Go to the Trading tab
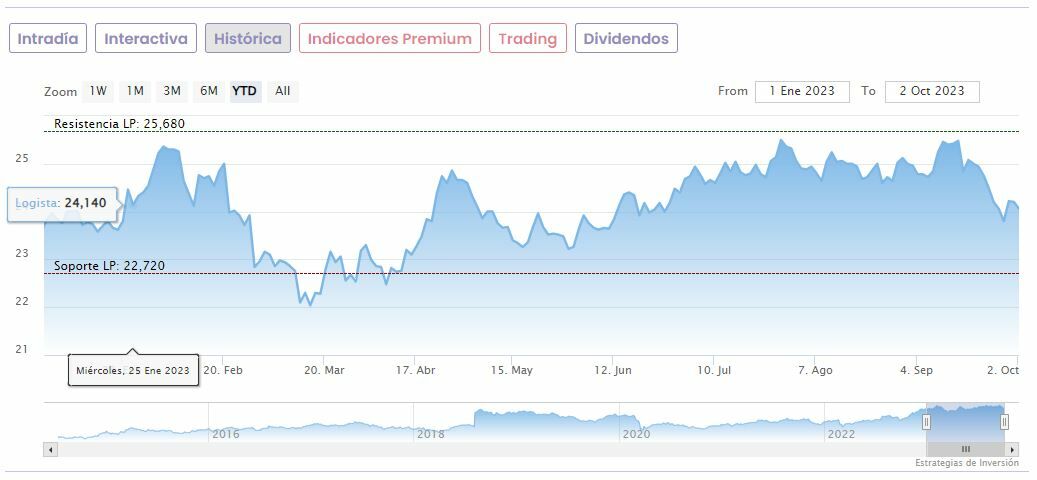 pyautogui.click(x=527, y=39)
